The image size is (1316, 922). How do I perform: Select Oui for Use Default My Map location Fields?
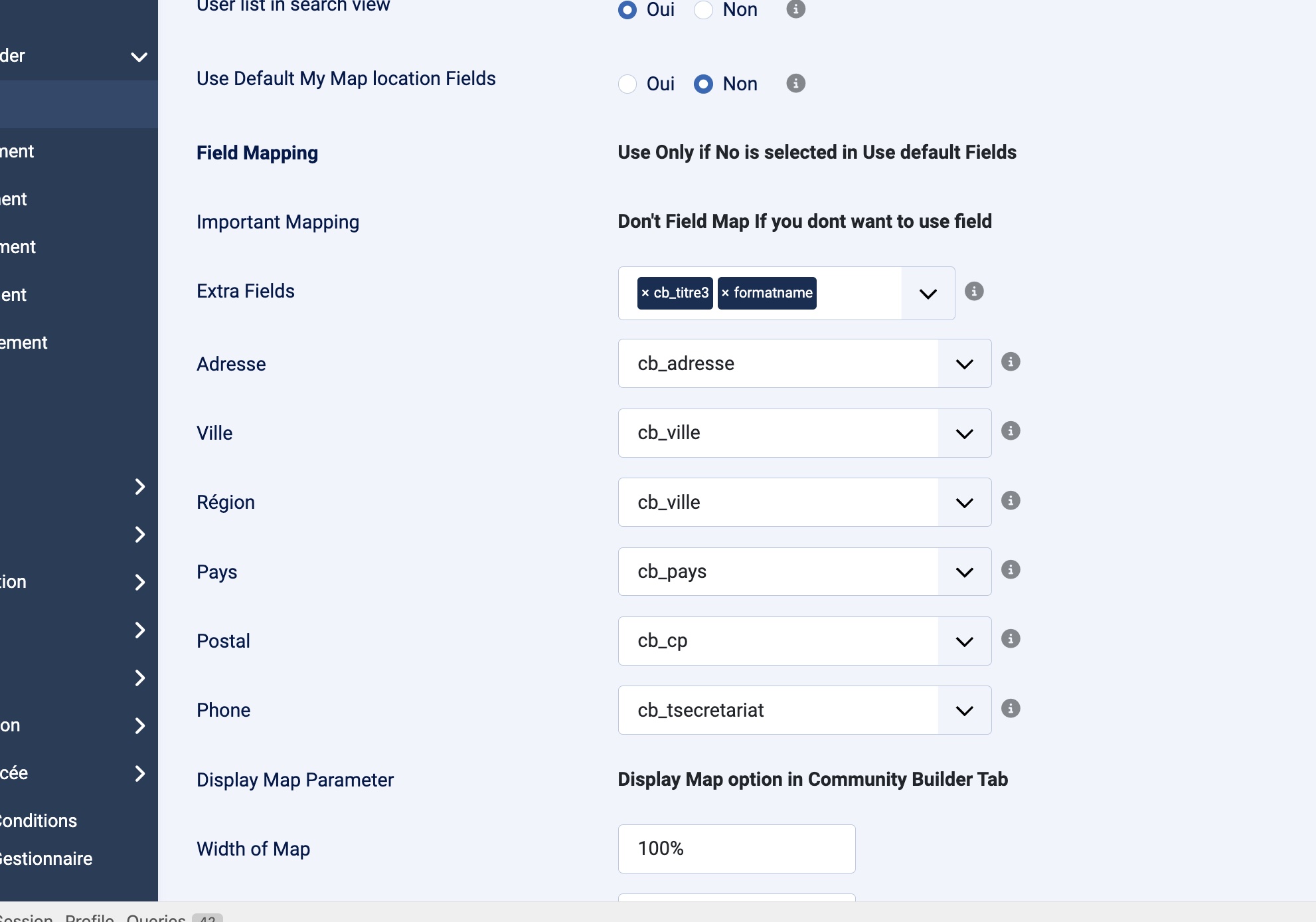click(x=627, y=84)
